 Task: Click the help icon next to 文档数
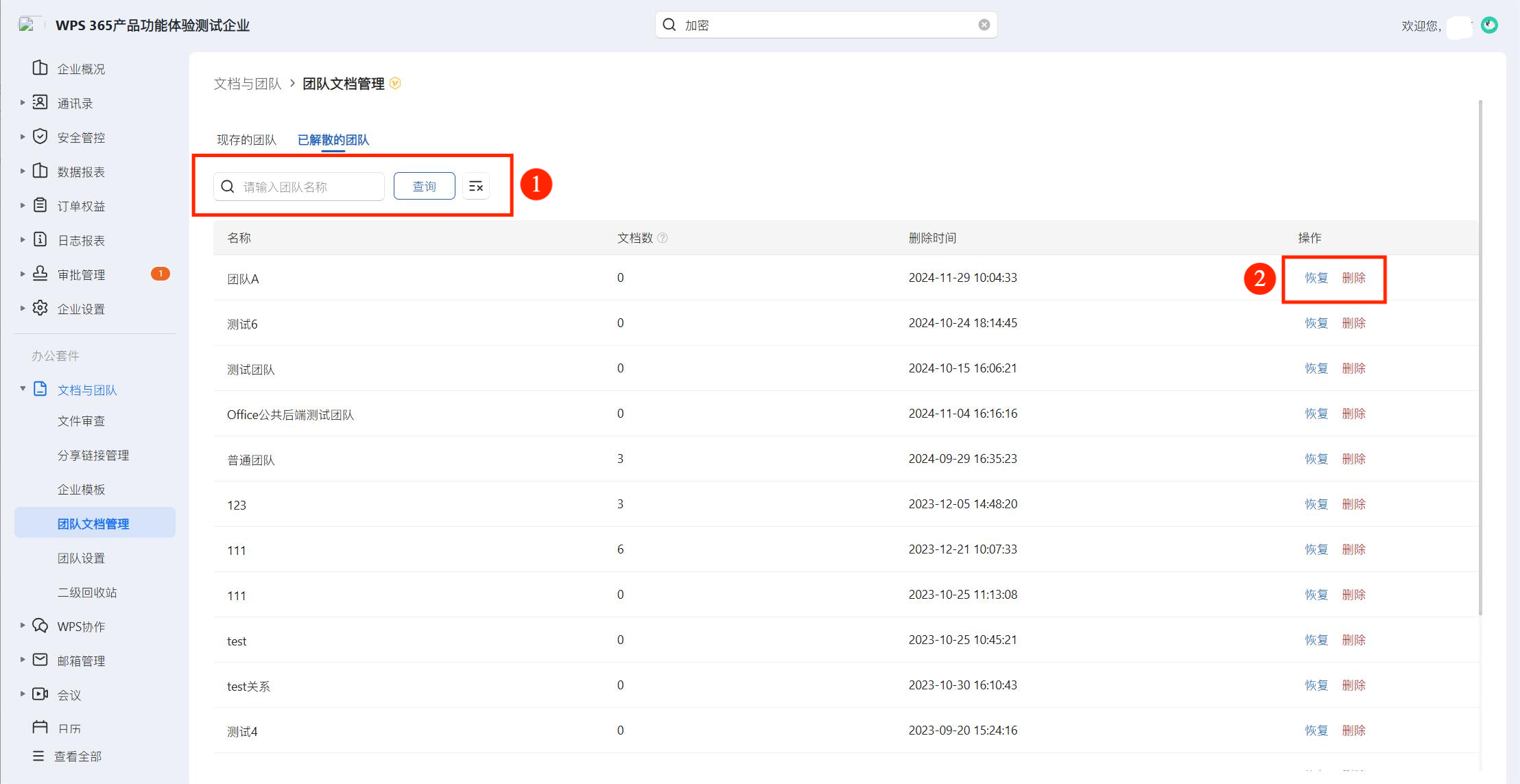coord(663,238)
